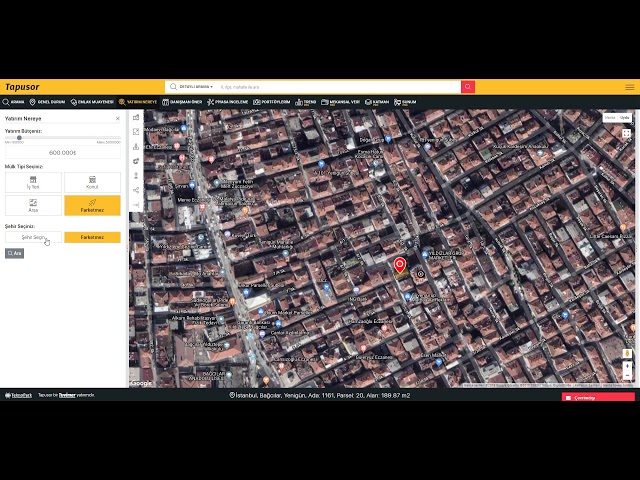640x480 pixels.
Task: Click the gear settings icon in map toolbar
Action: click(136, 161)
